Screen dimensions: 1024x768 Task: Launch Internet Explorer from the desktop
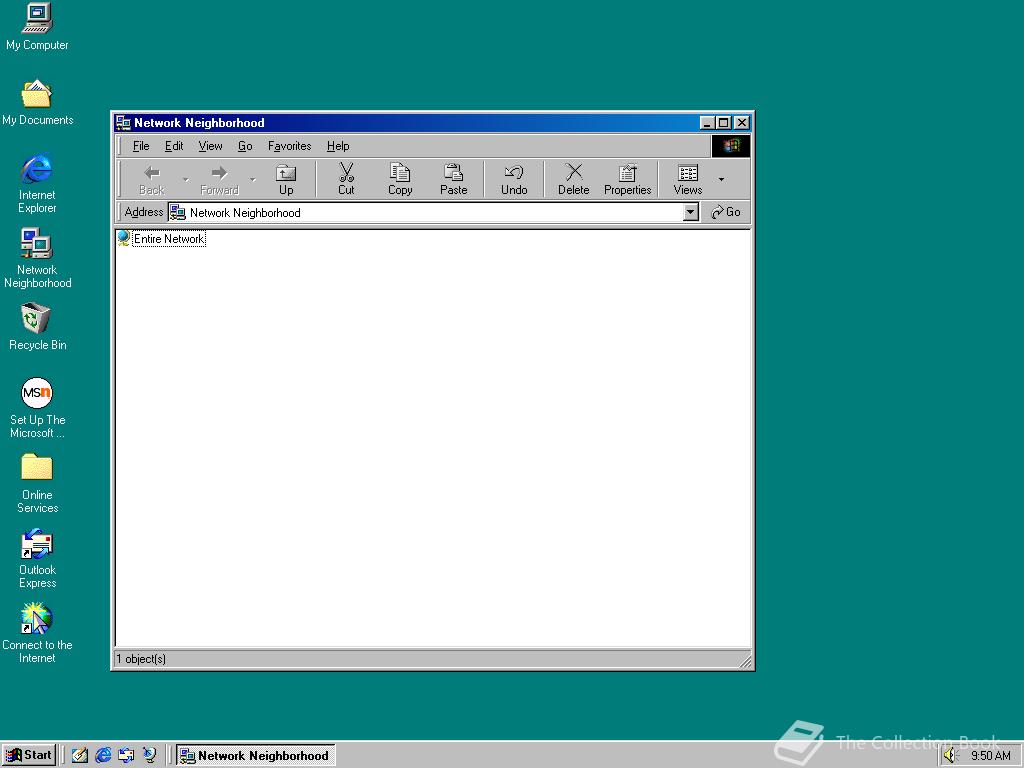coord(37,184)
